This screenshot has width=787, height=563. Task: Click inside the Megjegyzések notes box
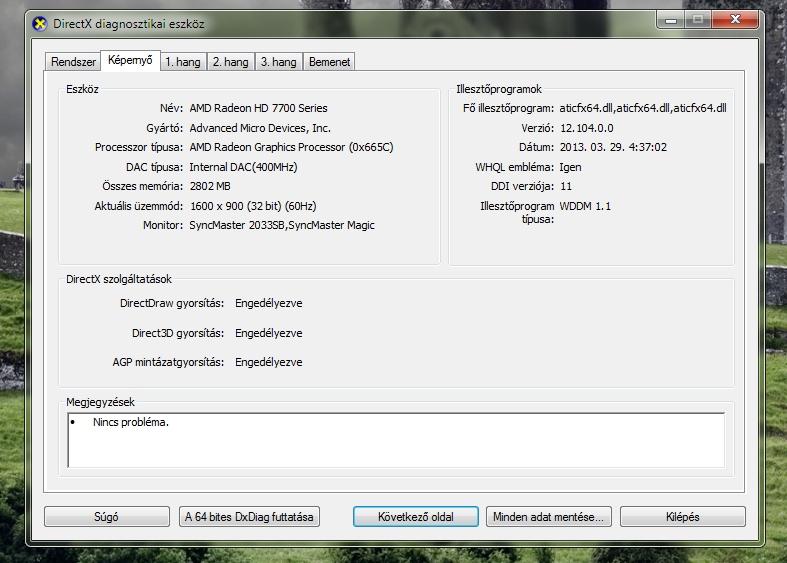[396, 440]
